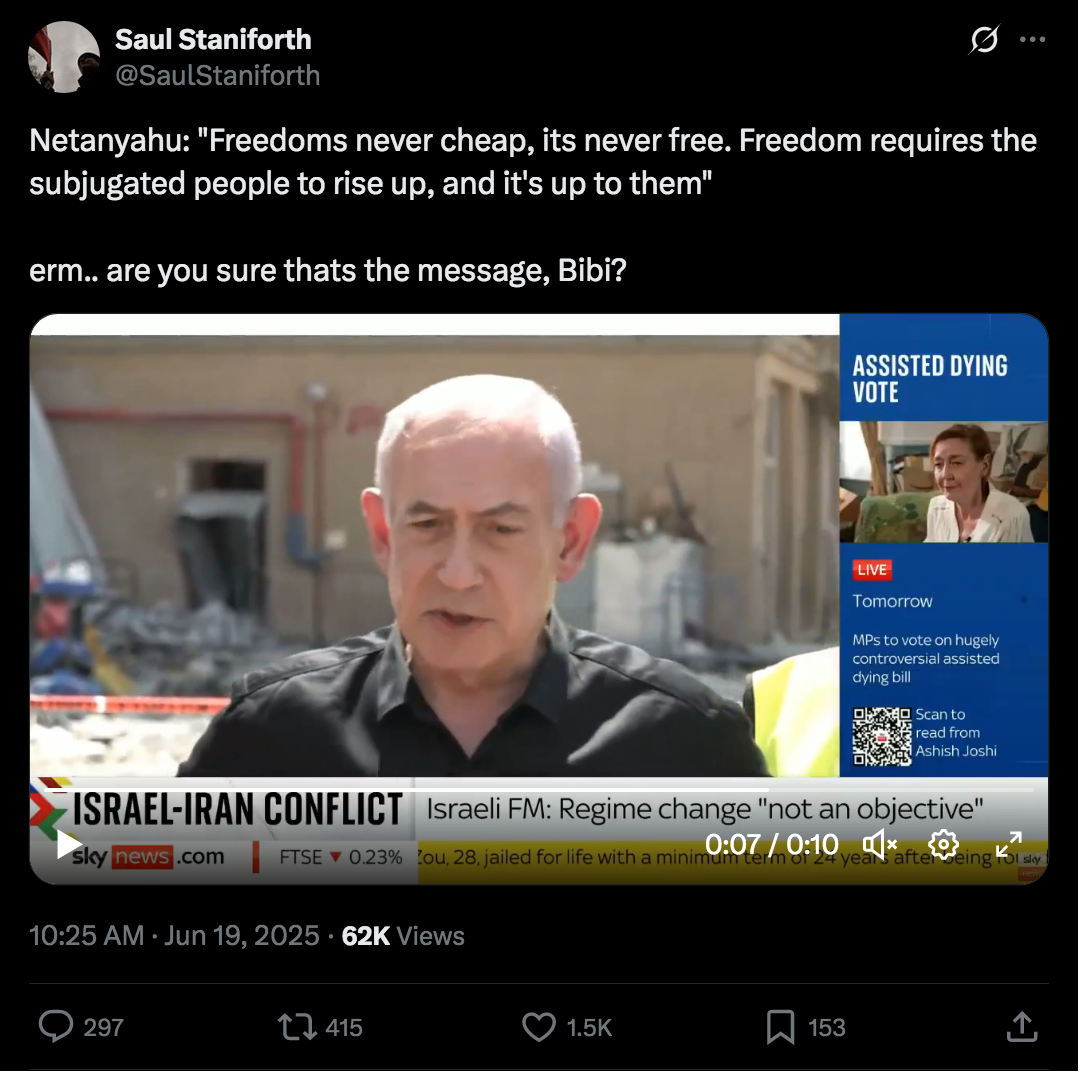Open the three-dots more options menu
Image resolution: width=1088 pixels, height=1080 pixels.
click(x=1032, y=40)
